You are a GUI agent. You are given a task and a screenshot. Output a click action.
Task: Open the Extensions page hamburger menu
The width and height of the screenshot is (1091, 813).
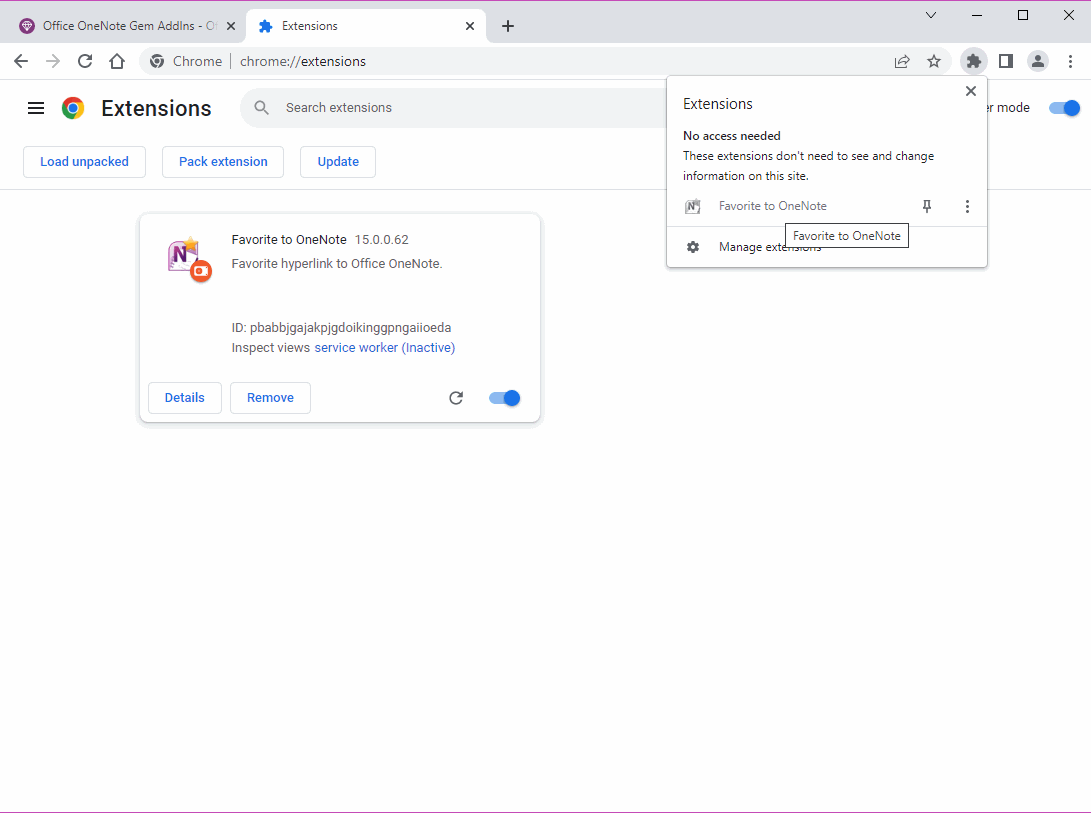pyautogui.click(x=35, y=108)
